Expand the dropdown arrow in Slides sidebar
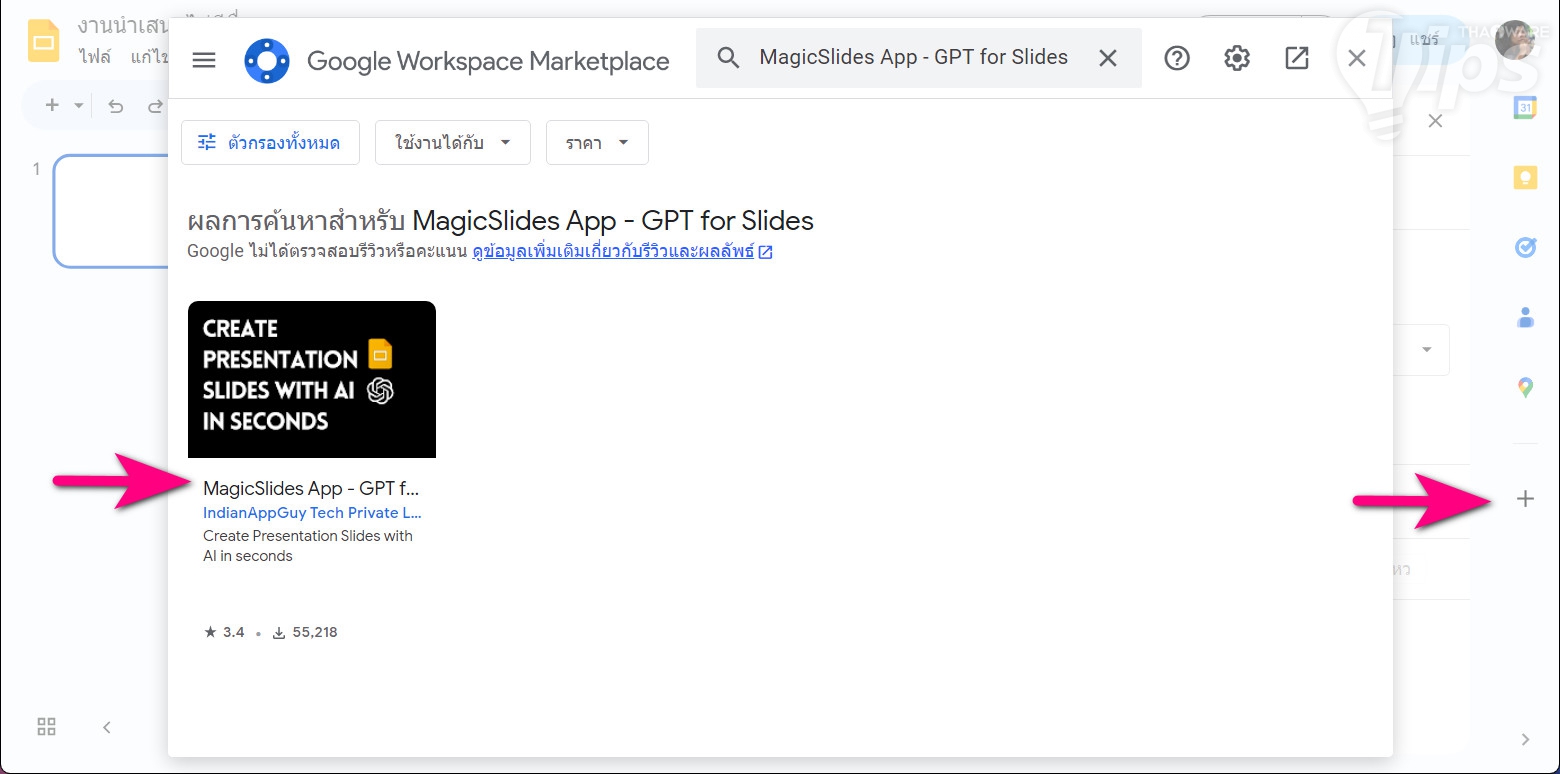1560x774 pixels. pos(1427,349)
